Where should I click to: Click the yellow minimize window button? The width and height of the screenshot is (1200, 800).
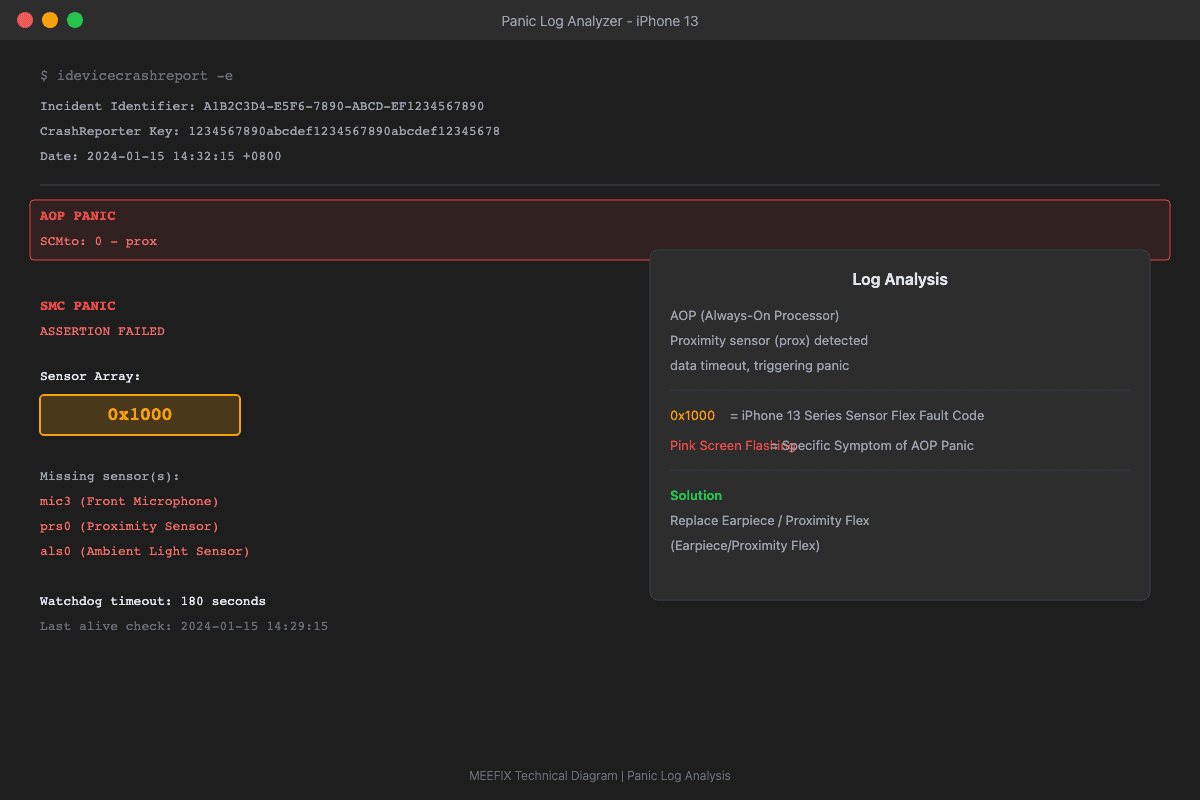[x=50, y=20]
